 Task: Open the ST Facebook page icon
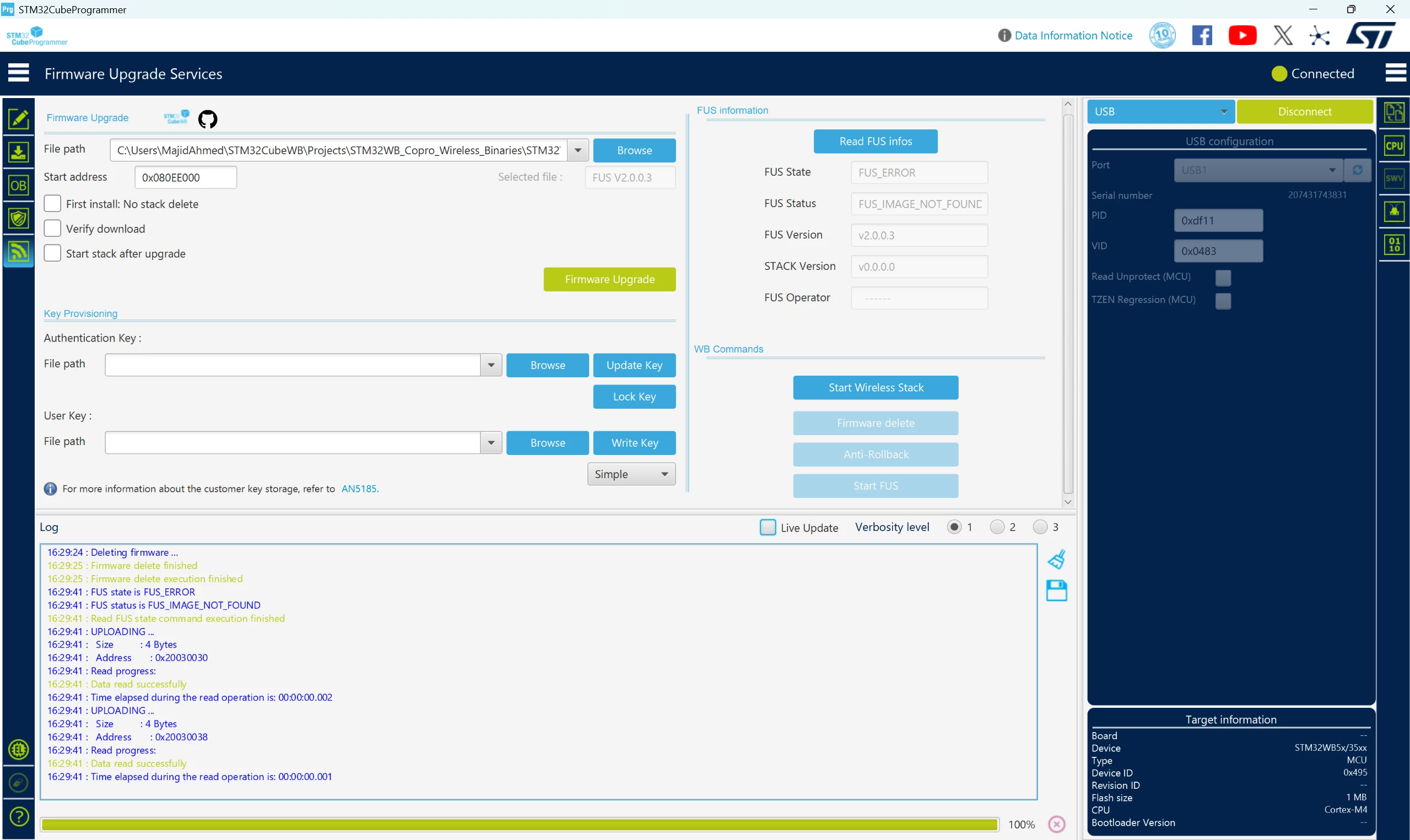click(1202, 36)
